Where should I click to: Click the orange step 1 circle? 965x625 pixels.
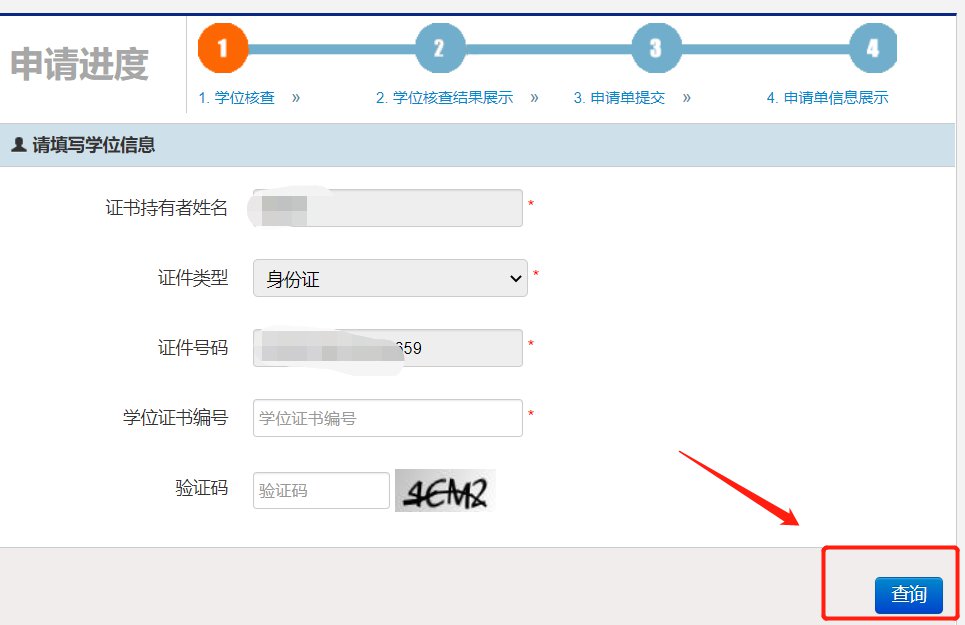(223, 48)
